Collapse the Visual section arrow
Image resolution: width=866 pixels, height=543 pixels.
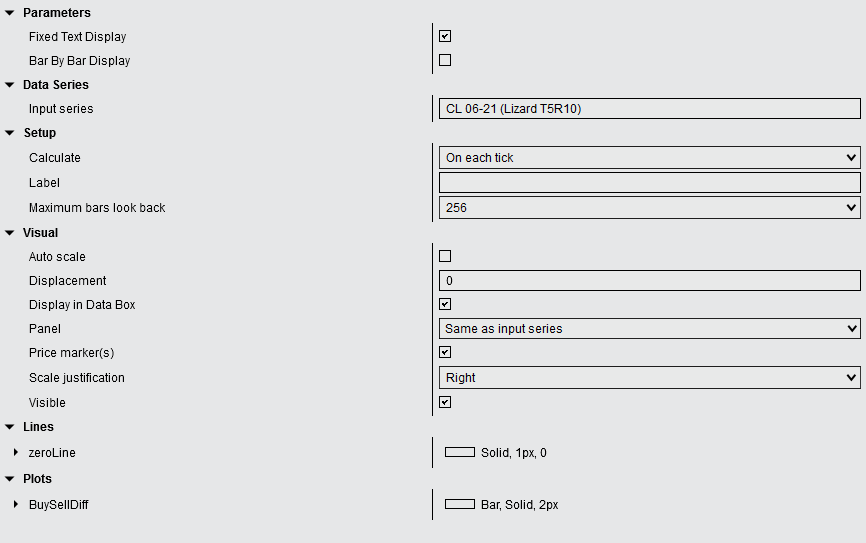[9, 233]
